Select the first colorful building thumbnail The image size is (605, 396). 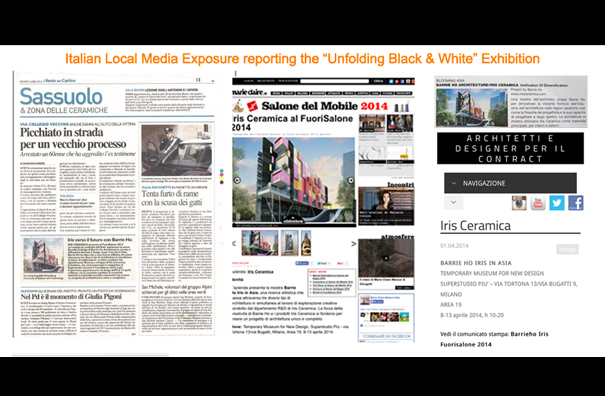tap(260, 243)
